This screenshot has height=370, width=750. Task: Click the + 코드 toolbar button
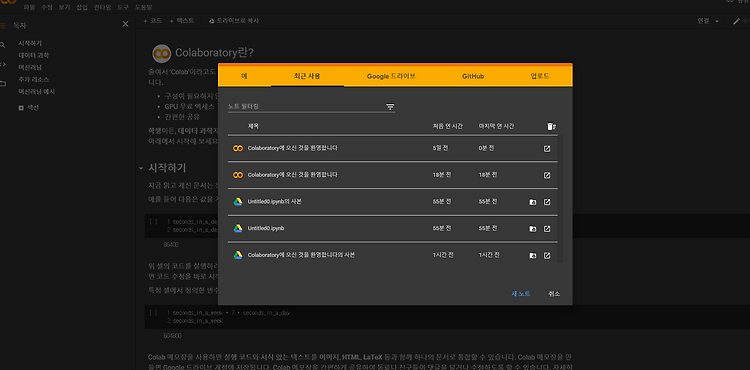153,21
